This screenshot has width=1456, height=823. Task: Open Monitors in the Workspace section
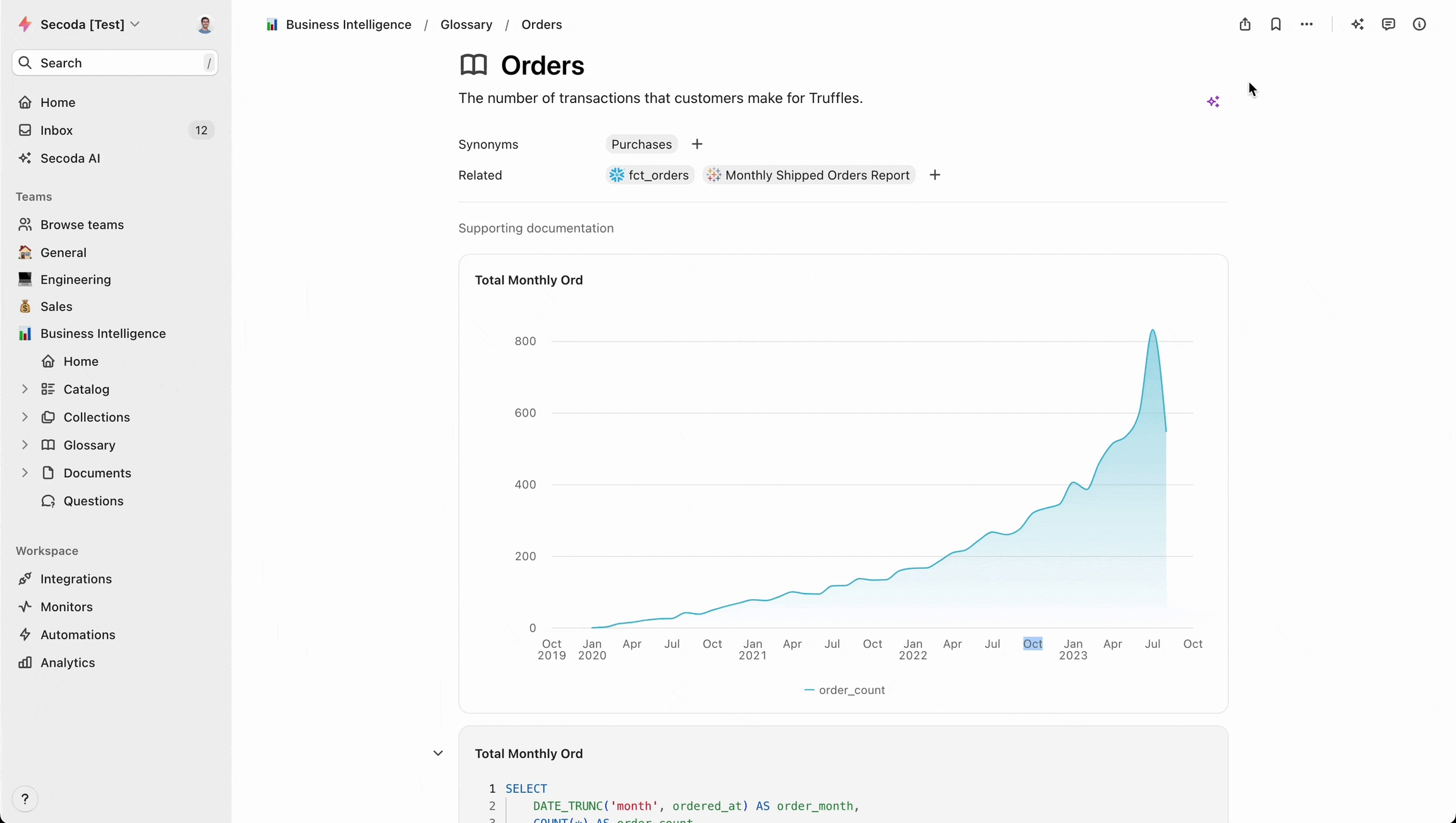(x=66, y=607)
